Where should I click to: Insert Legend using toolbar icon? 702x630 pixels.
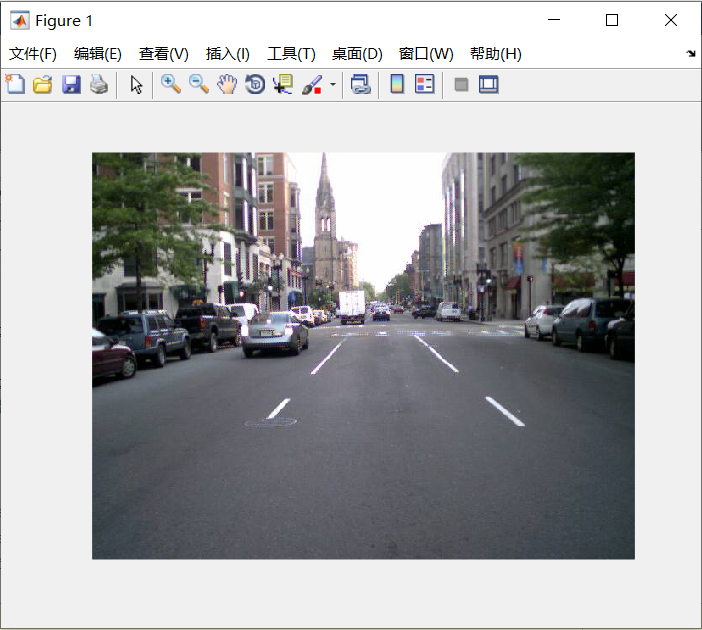coord(424,84)
